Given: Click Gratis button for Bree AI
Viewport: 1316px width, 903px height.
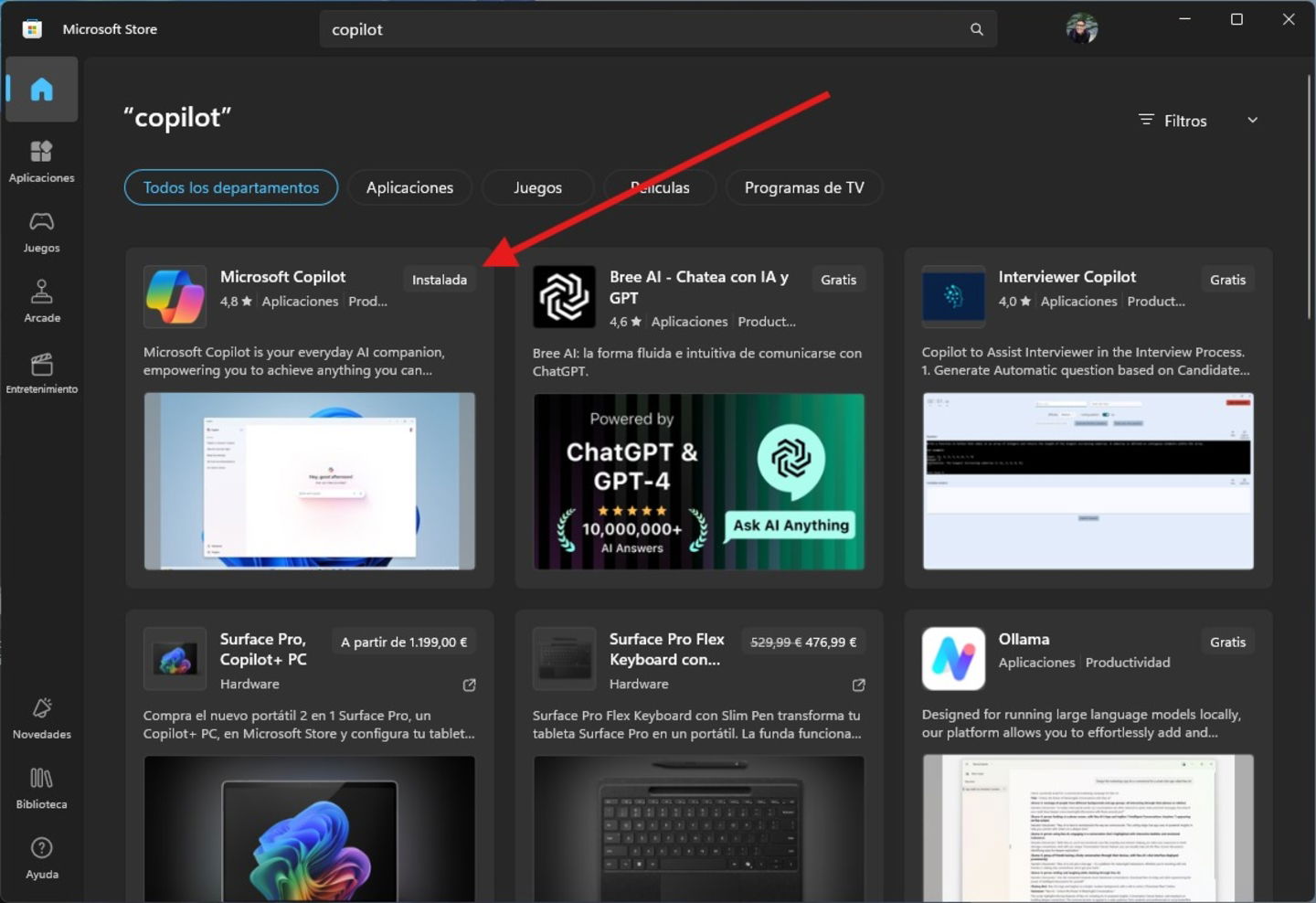Looking at the screenshot, I should [838, 280].
